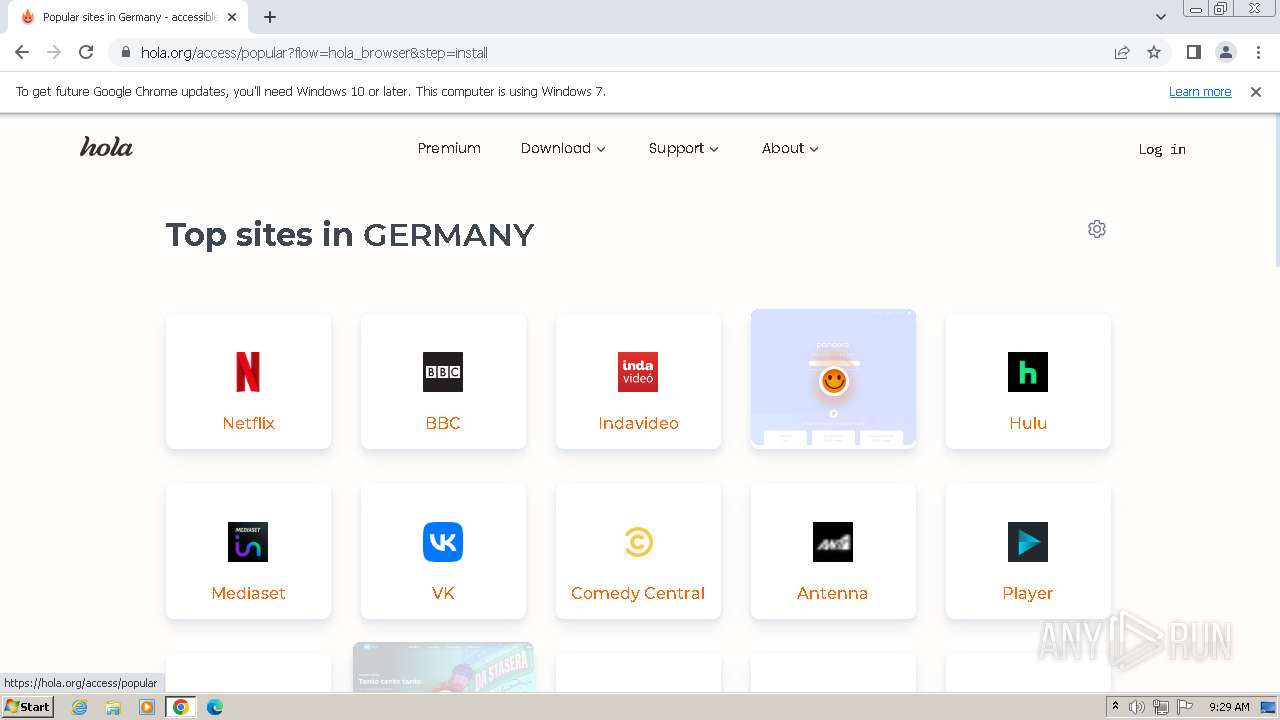Go back to previous page
Viewport: 1280px width, 720px height.
22,52
